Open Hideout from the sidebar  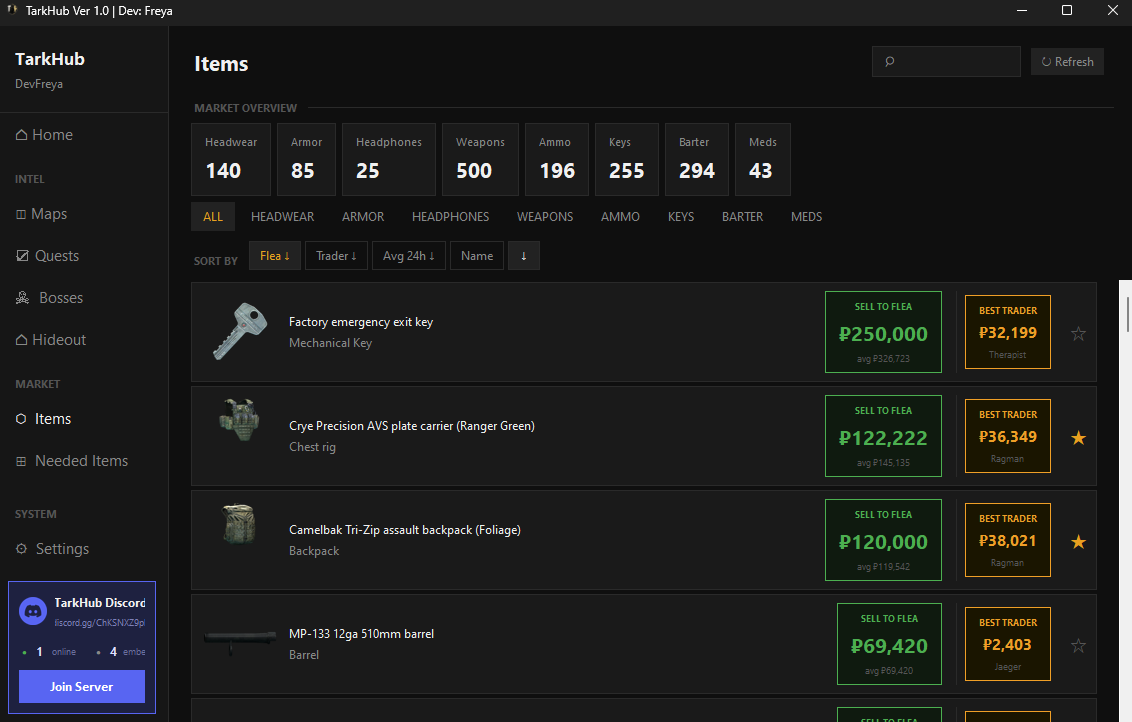(51, 340)
